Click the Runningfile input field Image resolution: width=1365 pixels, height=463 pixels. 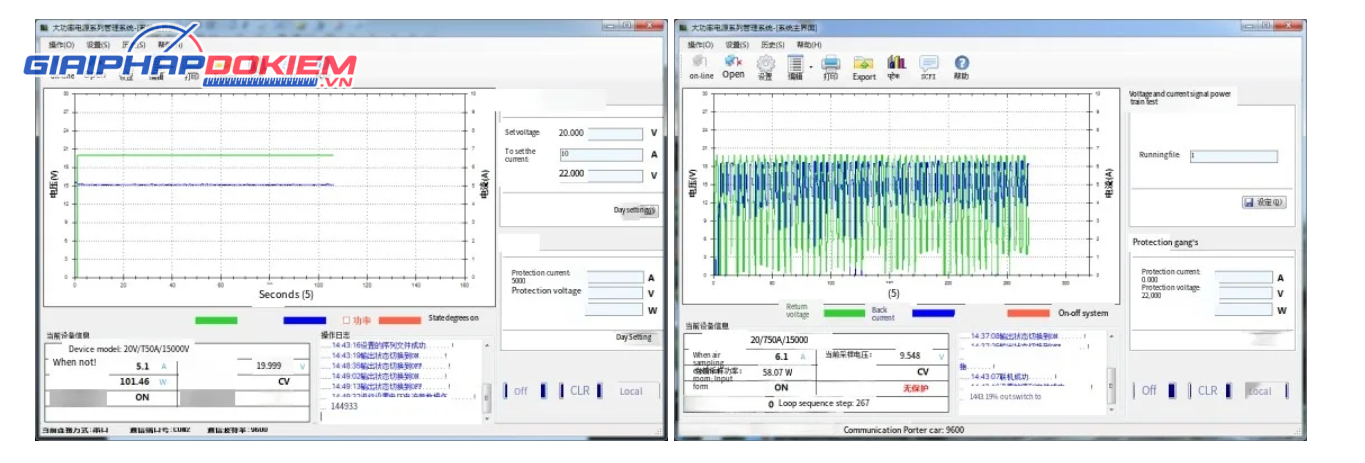[1233, 156]
